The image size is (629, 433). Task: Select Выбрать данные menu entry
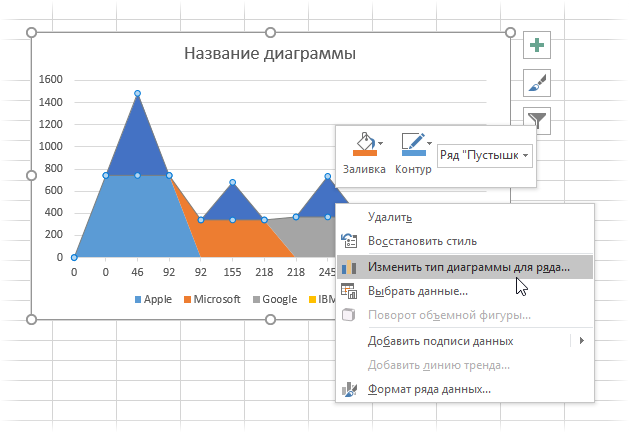[465, 291]
